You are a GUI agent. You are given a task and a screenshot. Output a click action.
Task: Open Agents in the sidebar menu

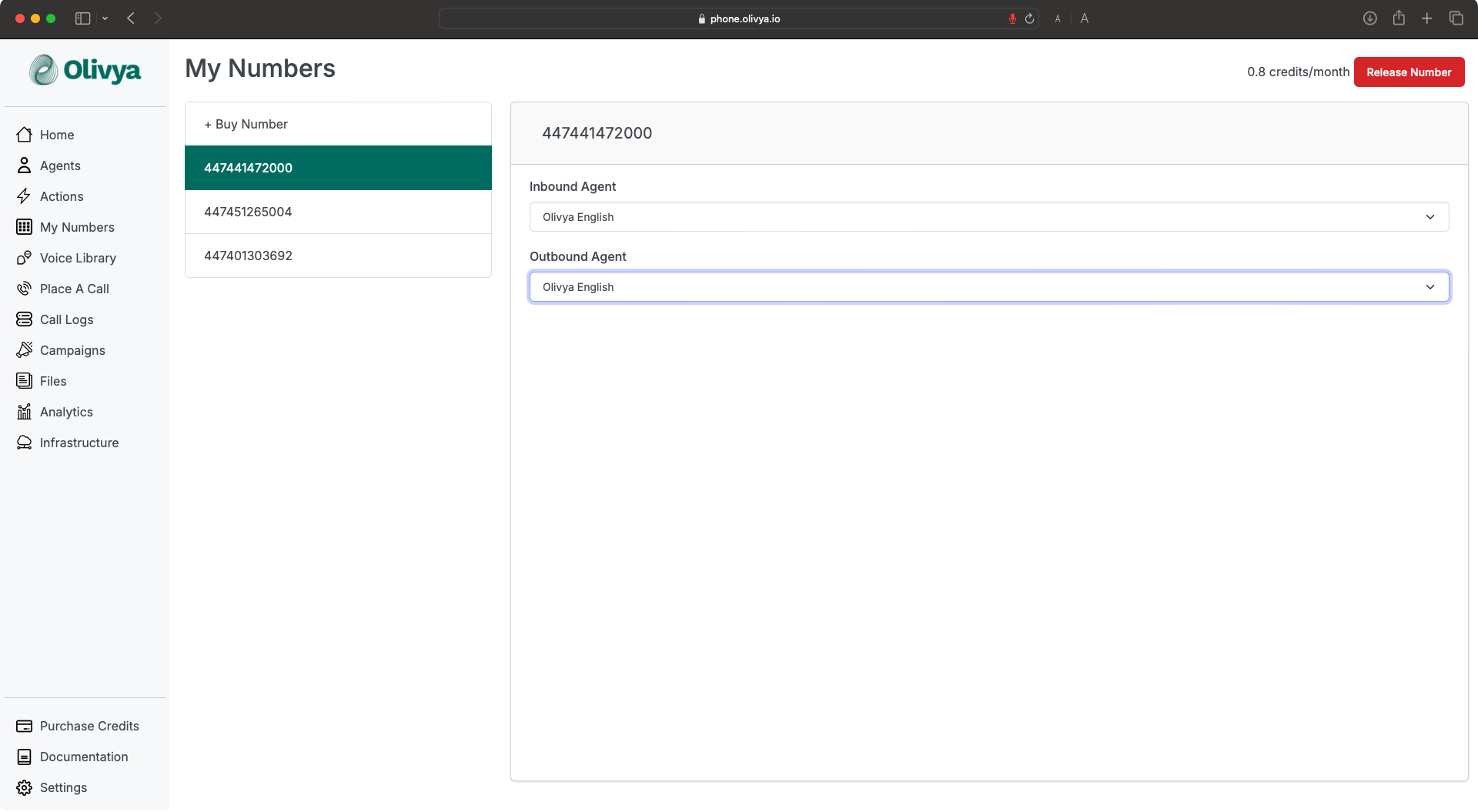click(x=60, y=165)
